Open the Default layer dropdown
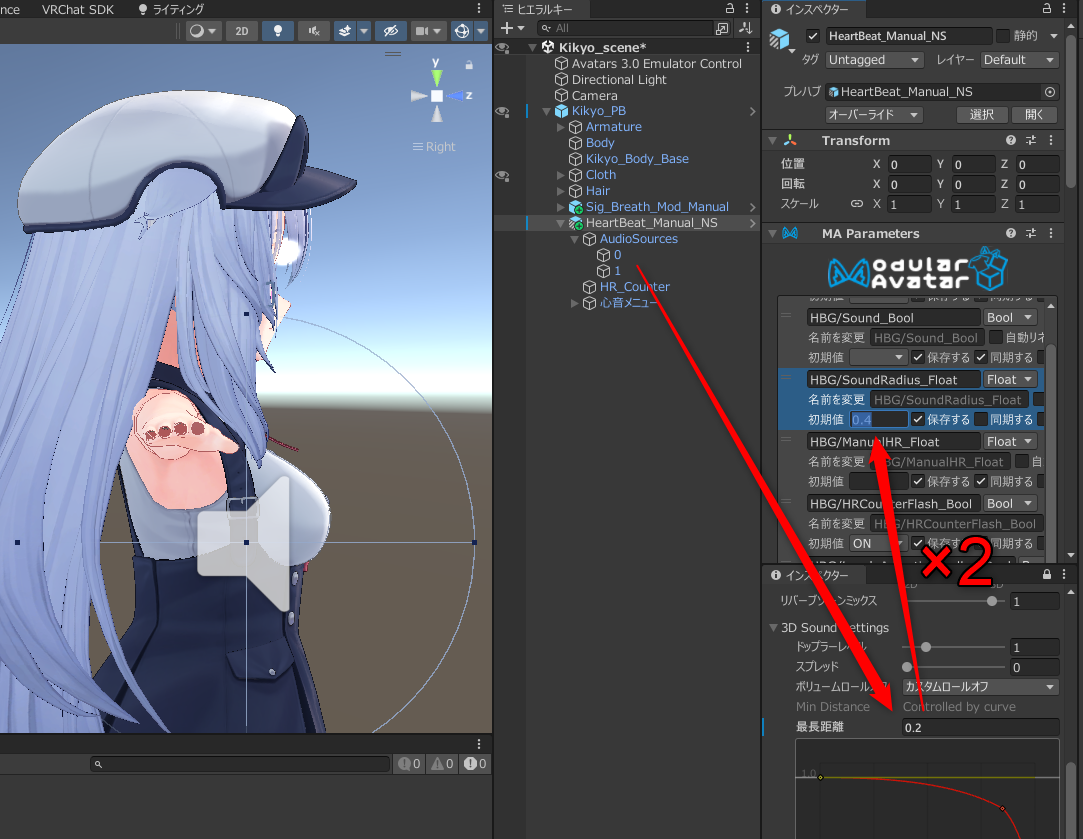This screenshot has height=839, width=1083. coord(1019,60)
